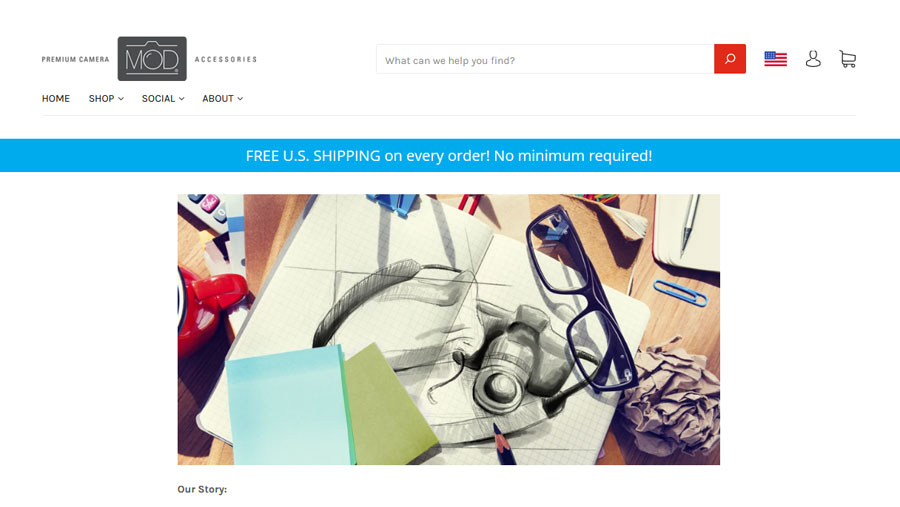The width and height of the screenshot is (900, 507).
Task: Expand the ABOUT dropdown menu
Action: 223,99
